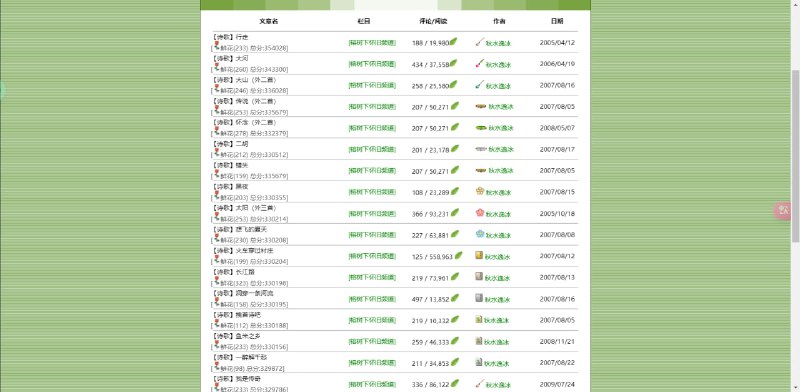Click the red brush badge in the 2006/04/19 row

(x=480, y=63)
